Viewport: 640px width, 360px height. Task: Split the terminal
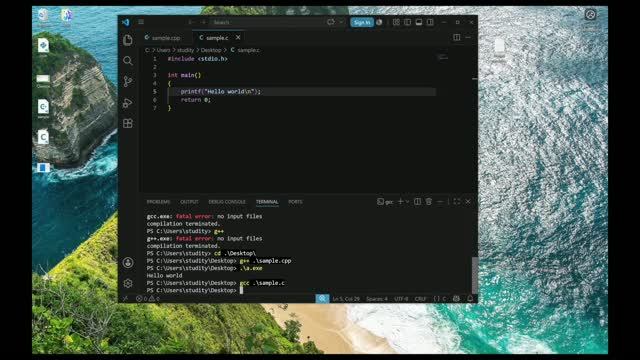pos(417,202)
